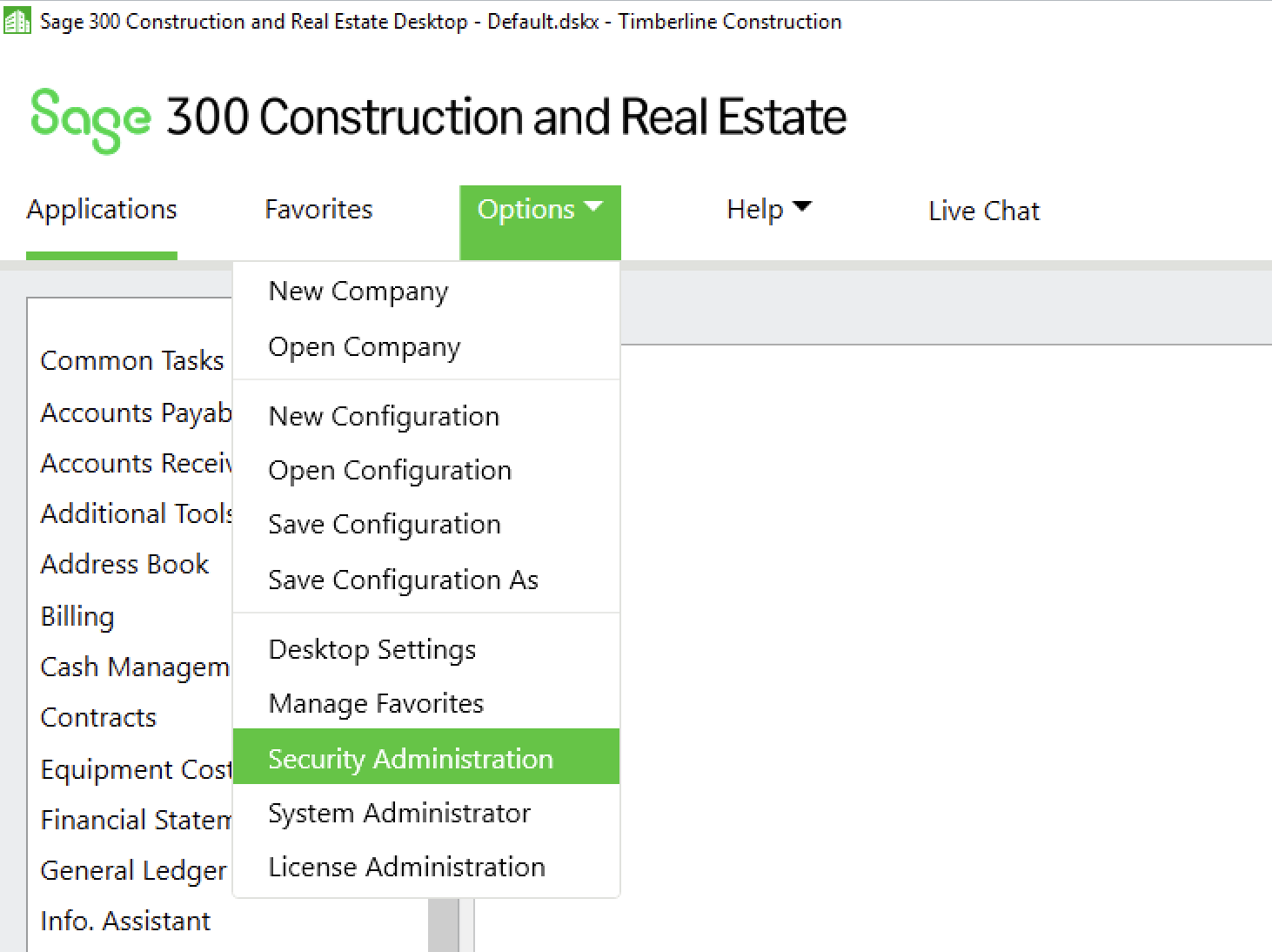This screenshot has height=952, width=1272.
Task: Click Save Configuration menu item
Action: coord(426,525)
